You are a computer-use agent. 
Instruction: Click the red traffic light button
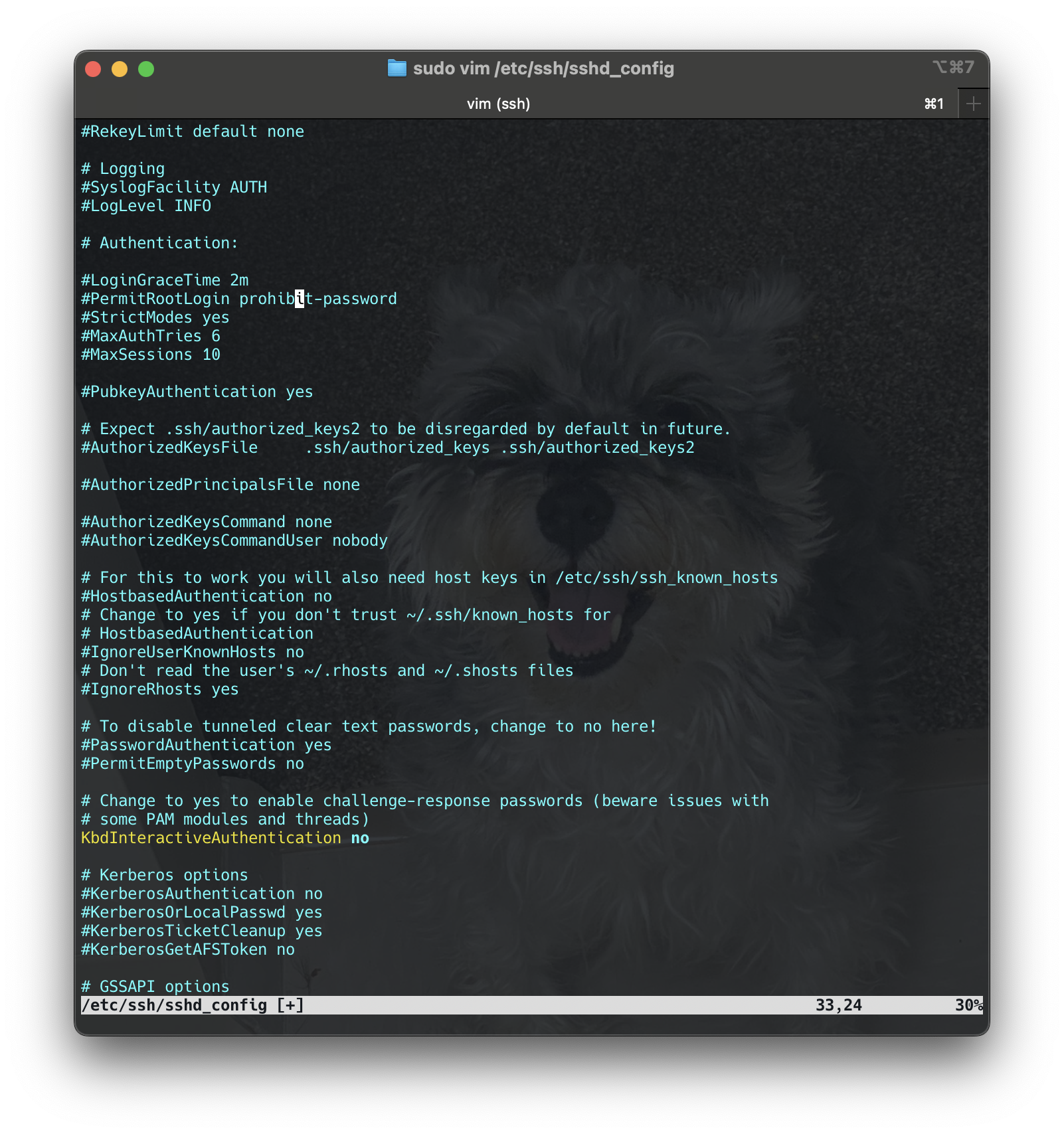click(93, 68)
